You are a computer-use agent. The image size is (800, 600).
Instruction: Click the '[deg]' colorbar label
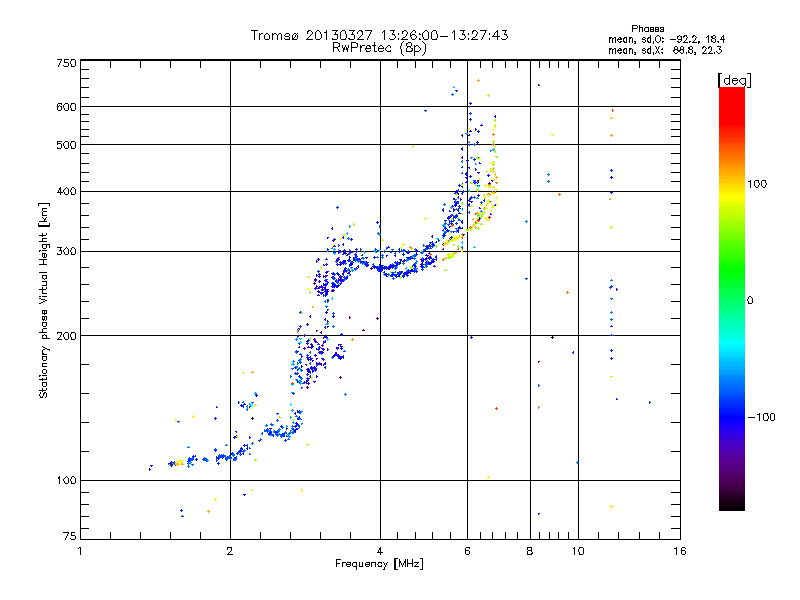pyautogui.click(x=734, y=80)
